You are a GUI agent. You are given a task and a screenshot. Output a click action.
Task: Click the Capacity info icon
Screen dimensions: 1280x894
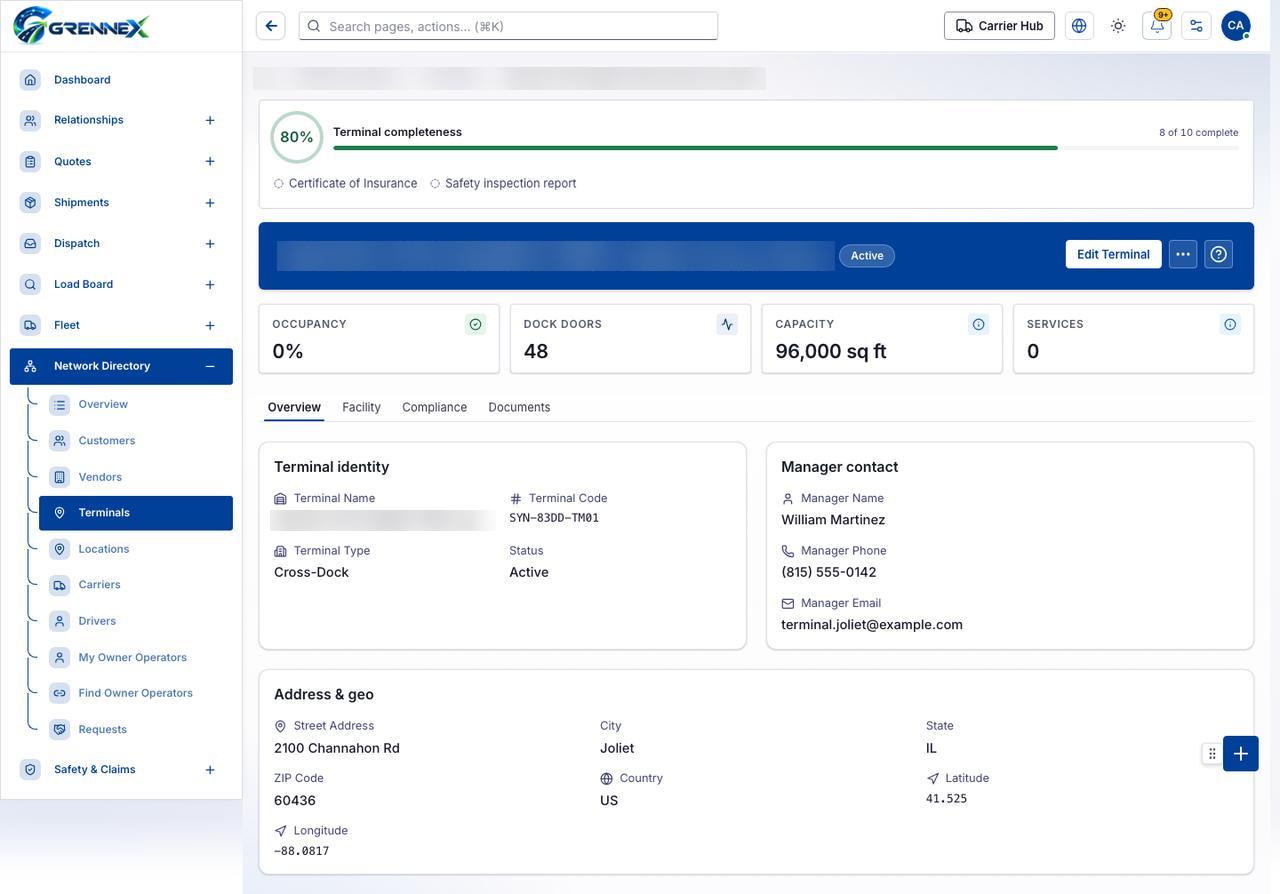pos(978,324)
